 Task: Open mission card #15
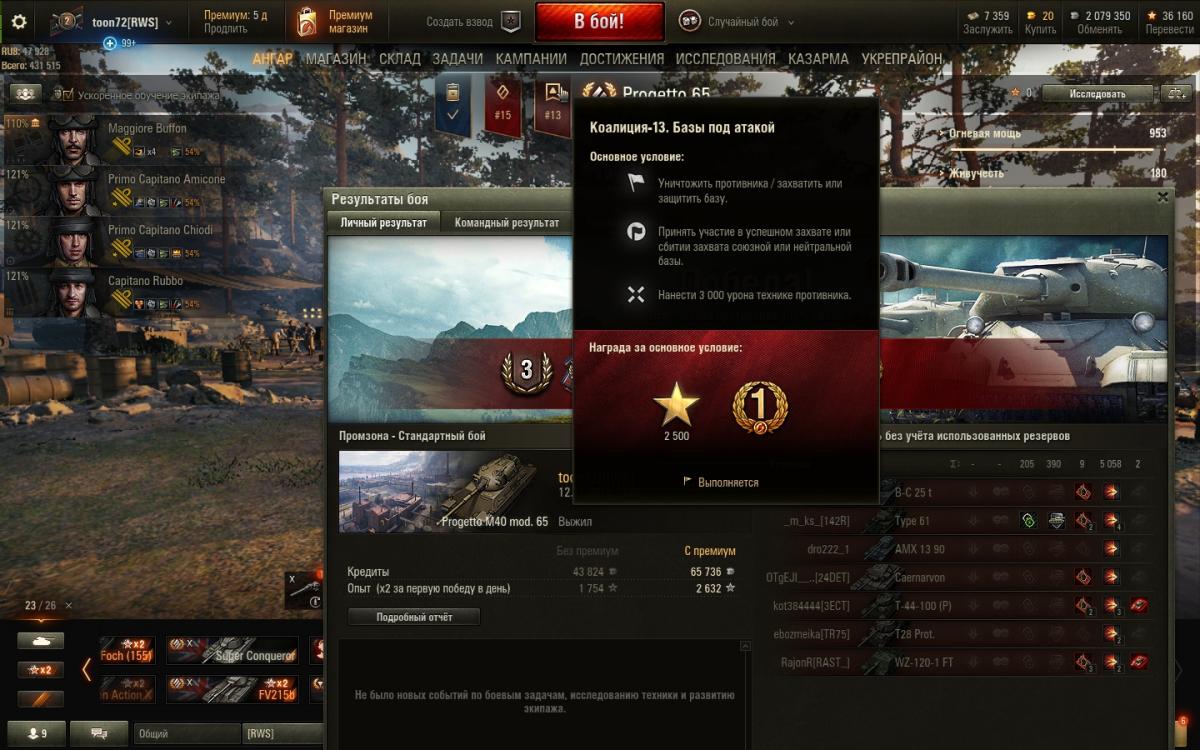[x=503, y=105]
